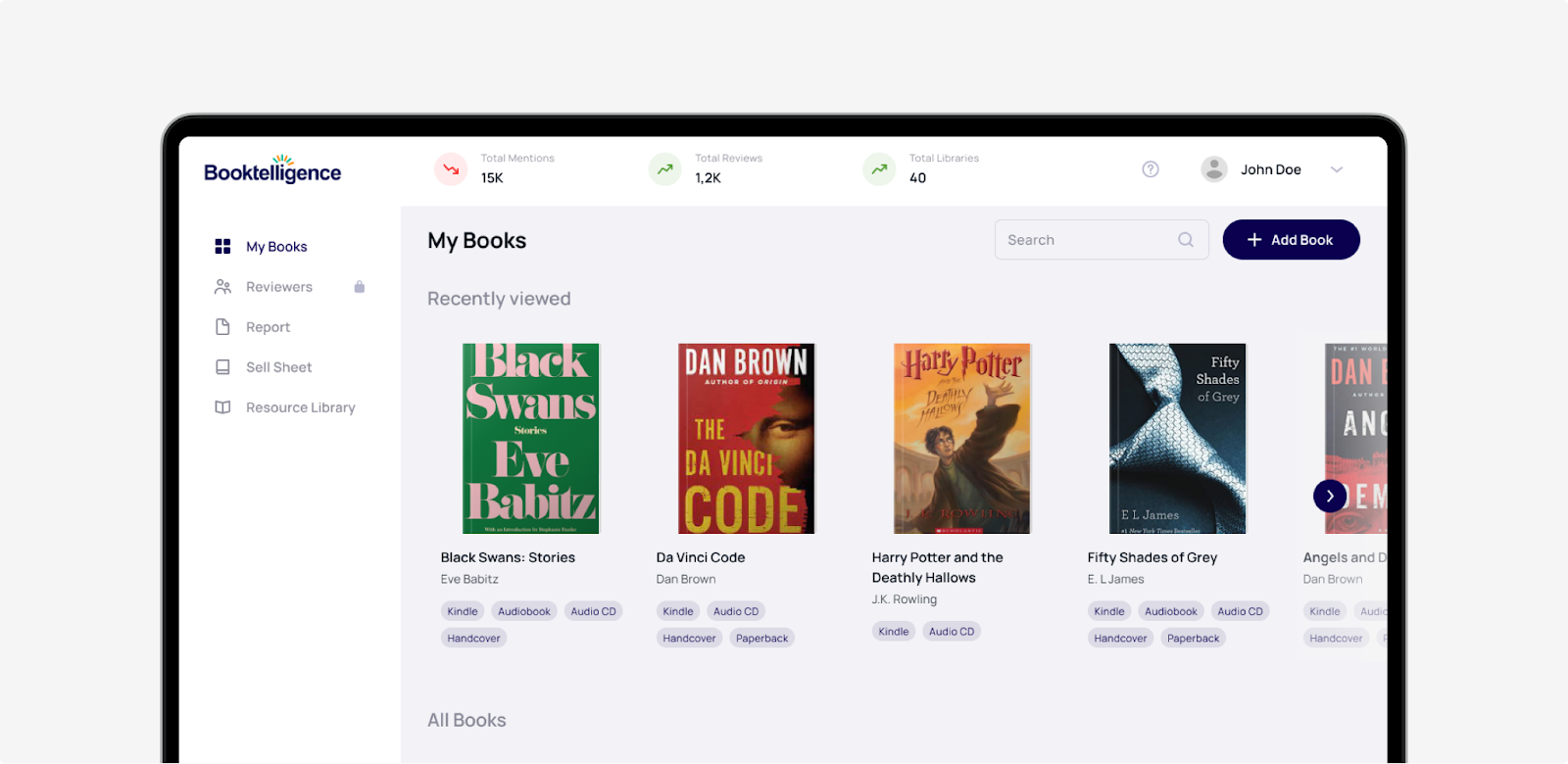Screen dimensions: 1568x764
Task: Select the Harry Potter book cover
Action: click(x=961, y=439)
